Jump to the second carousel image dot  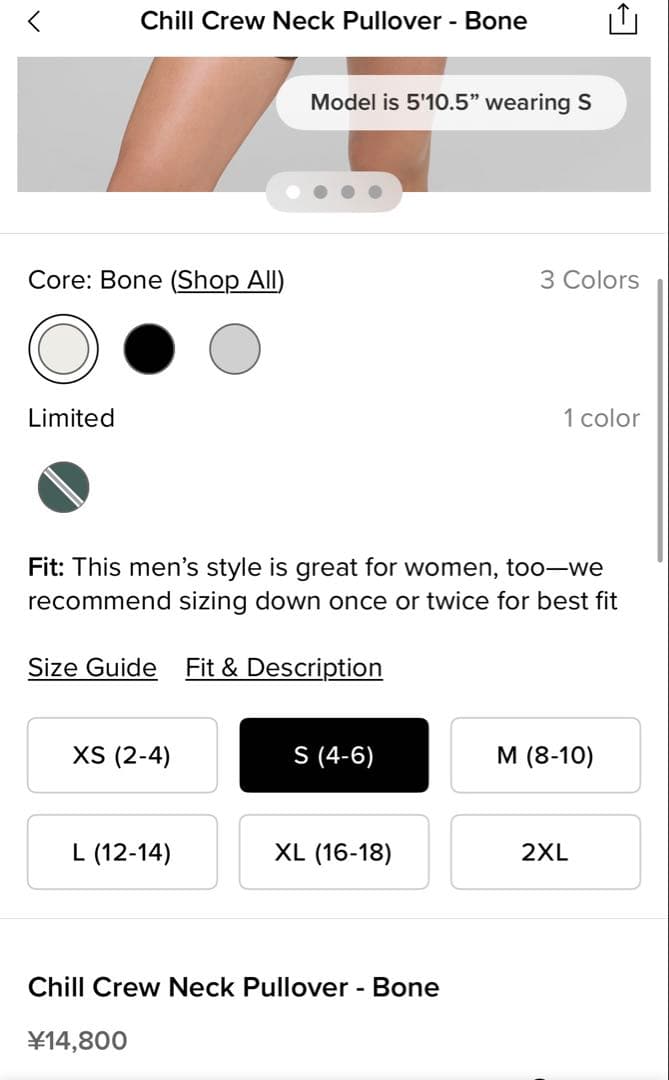click(321, 192)
